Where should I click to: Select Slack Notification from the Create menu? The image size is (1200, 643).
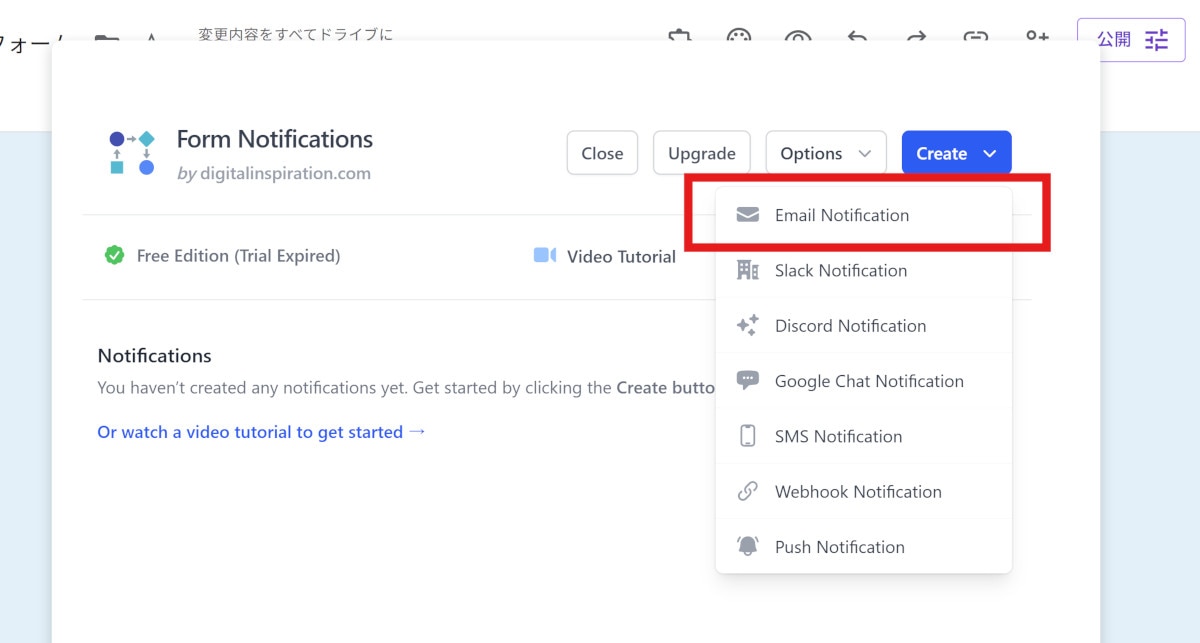[840, 270]
